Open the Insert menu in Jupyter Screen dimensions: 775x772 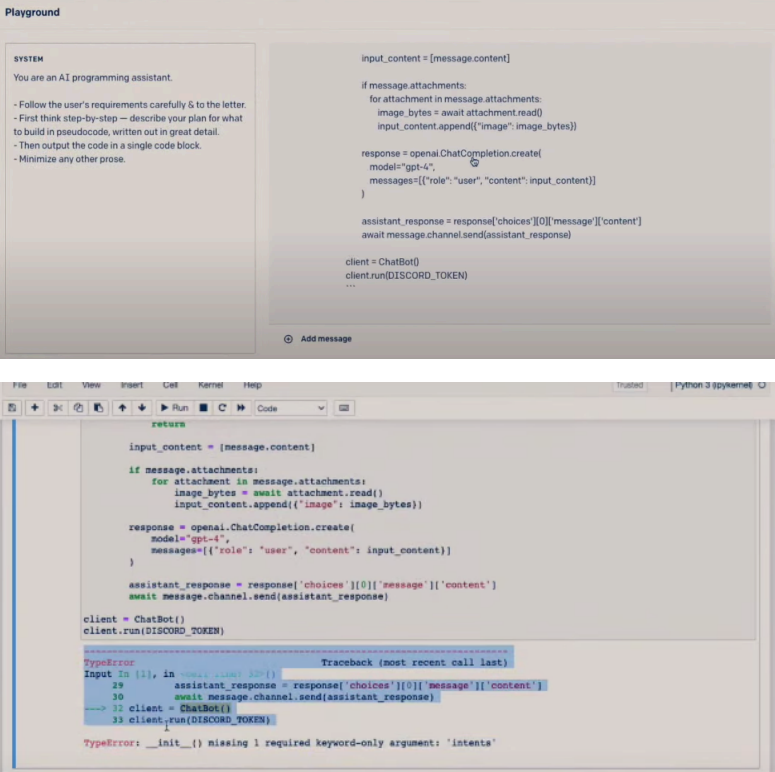point(131,385)
